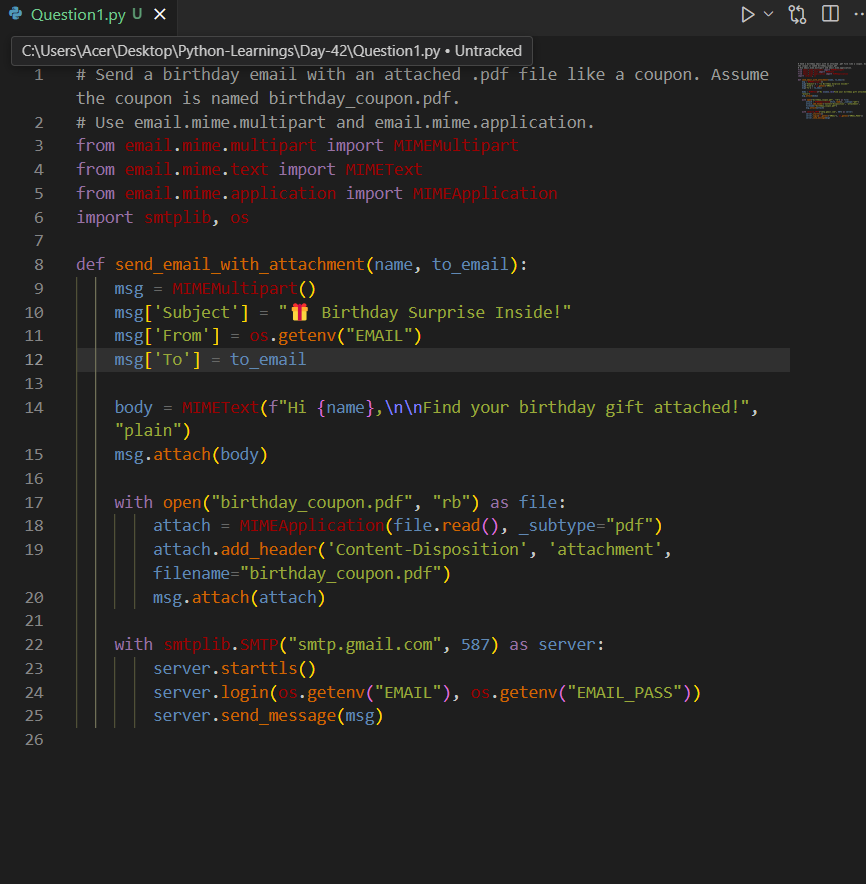Click msg.attach(attach) on line 20
This screenshot has height=884, width=866.
click(x=238, y=598)
